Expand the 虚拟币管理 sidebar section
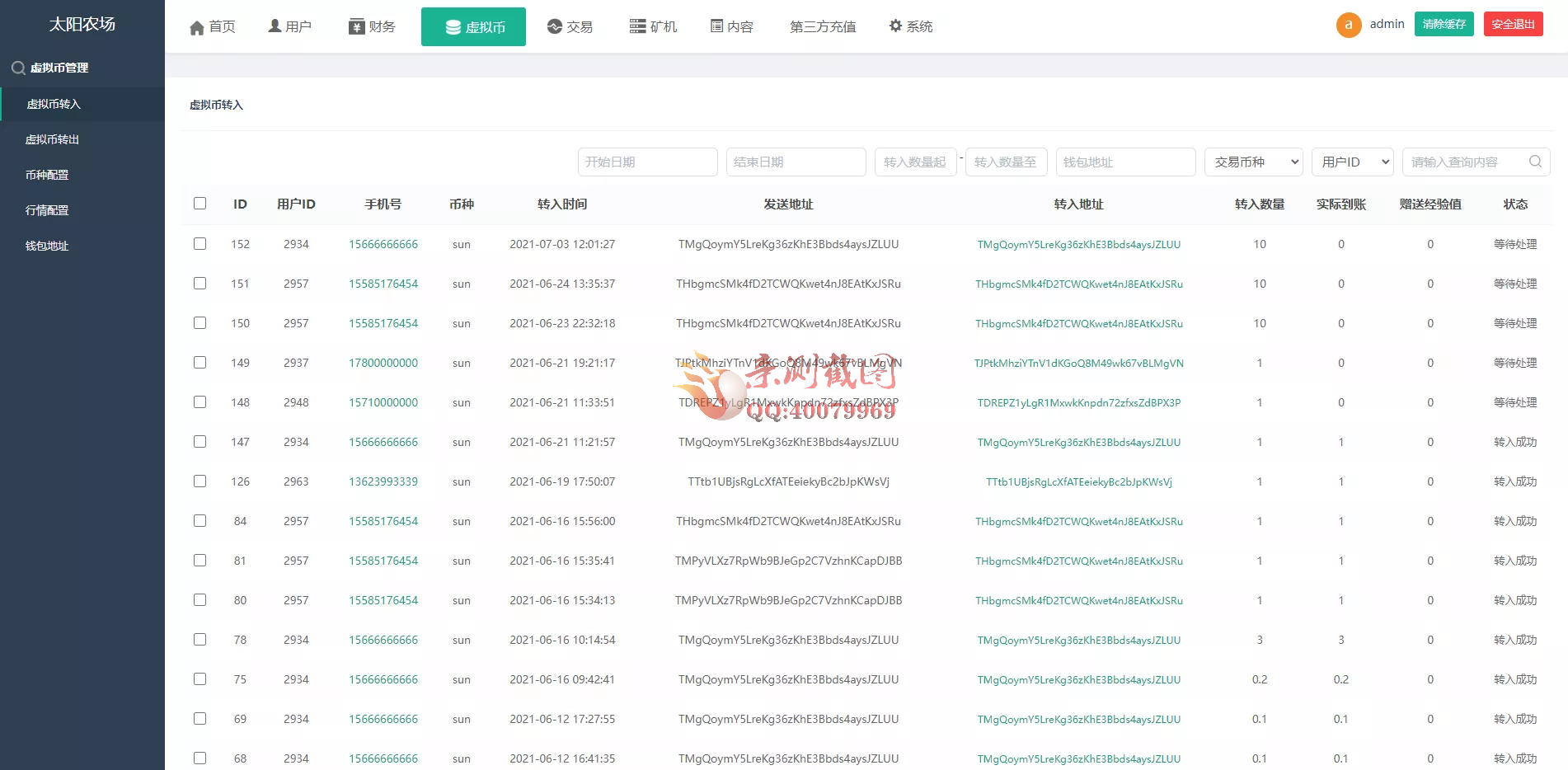1568x770 pixels. coord(59,68)
